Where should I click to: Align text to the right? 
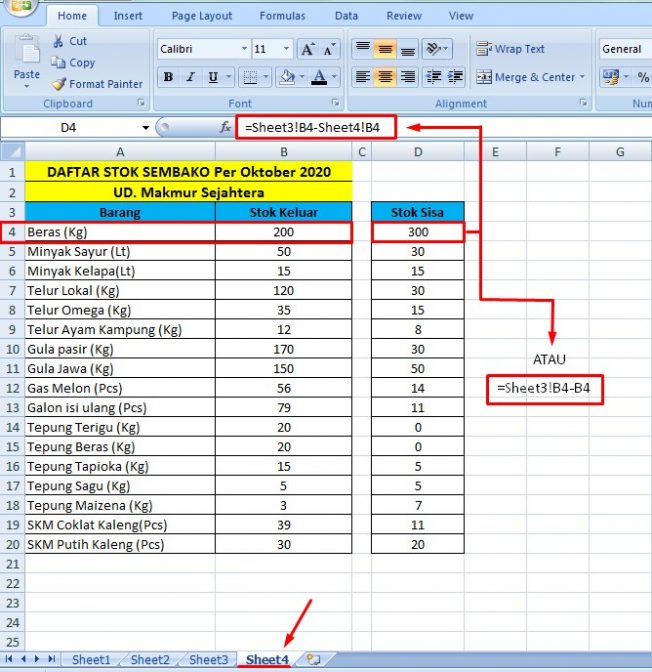[407, 77]
